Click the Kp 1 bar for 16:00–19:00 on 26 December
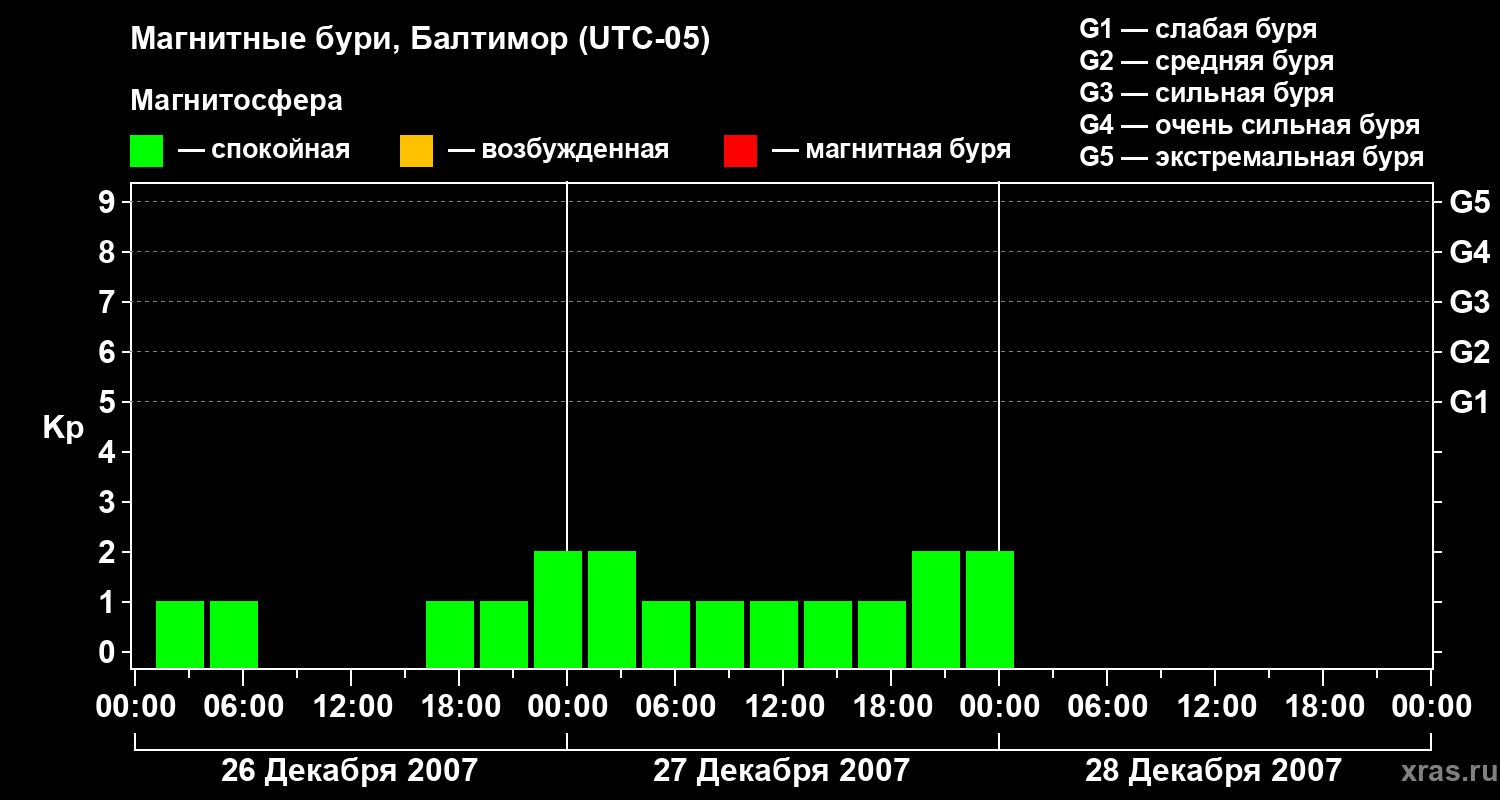The image size is (1500, 800). 450,634
